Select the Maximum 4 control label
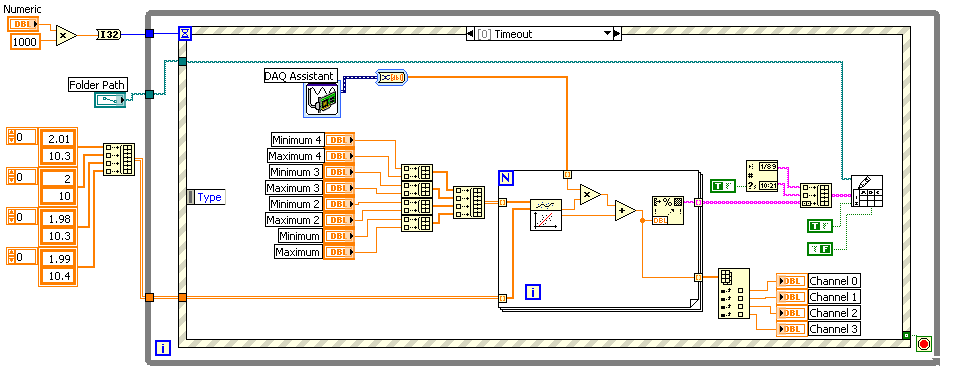This screenshot has height=379, width=964. click(x=295, y=156)
